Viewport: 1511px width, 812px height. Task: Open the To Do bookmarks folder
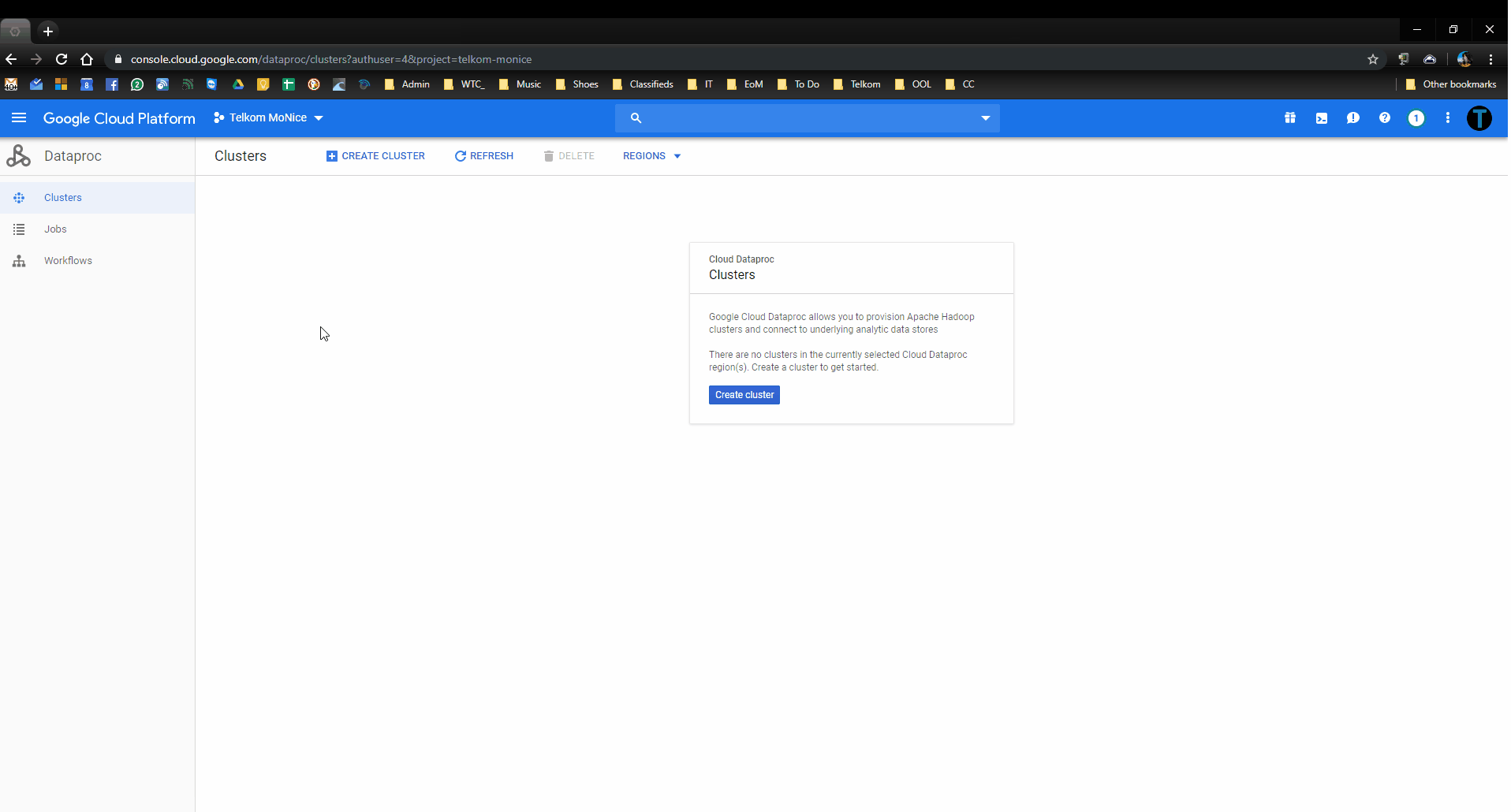click(x=798, y=84)
